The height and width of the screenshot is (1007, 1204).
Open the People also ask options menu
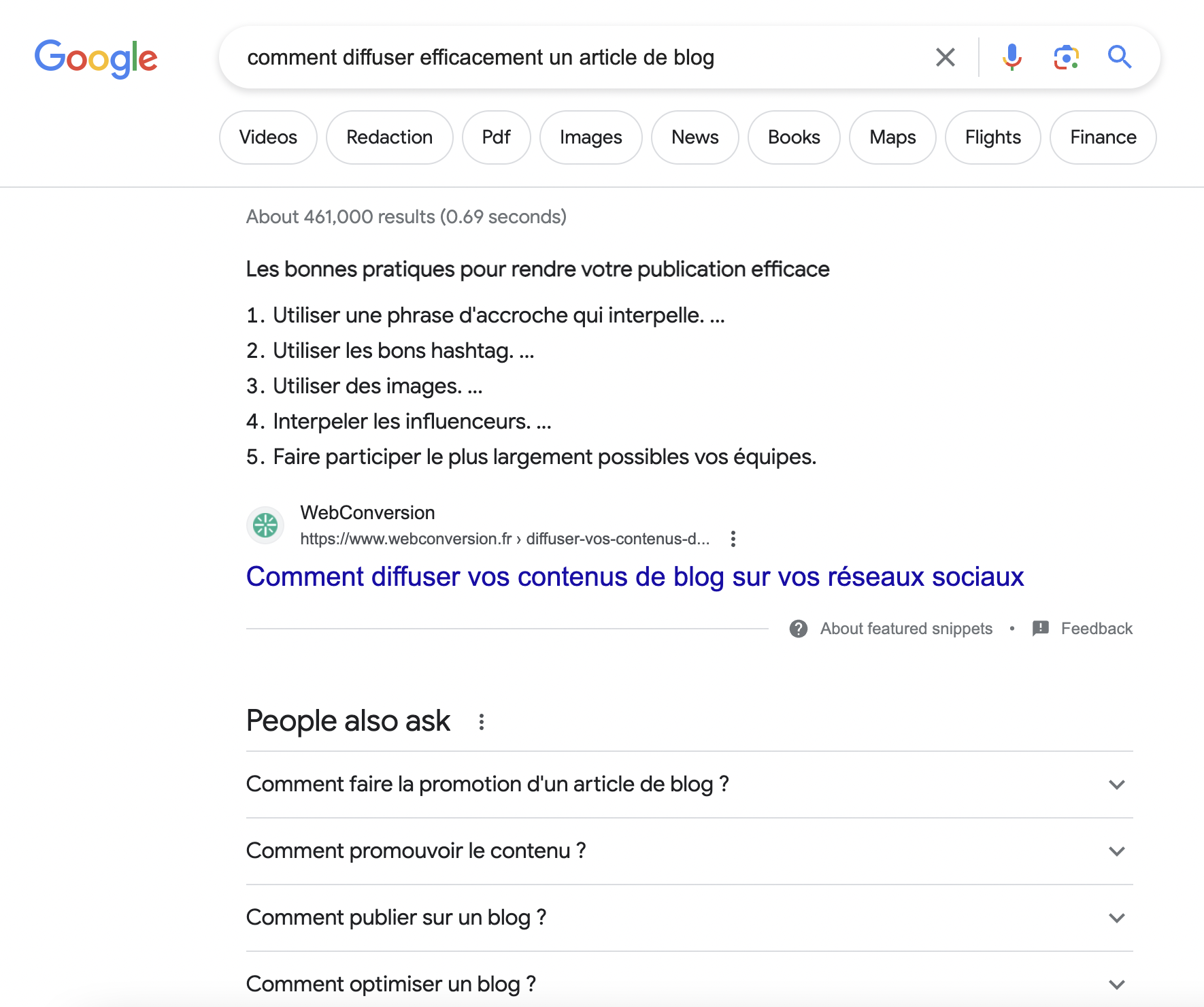[482, 721]
